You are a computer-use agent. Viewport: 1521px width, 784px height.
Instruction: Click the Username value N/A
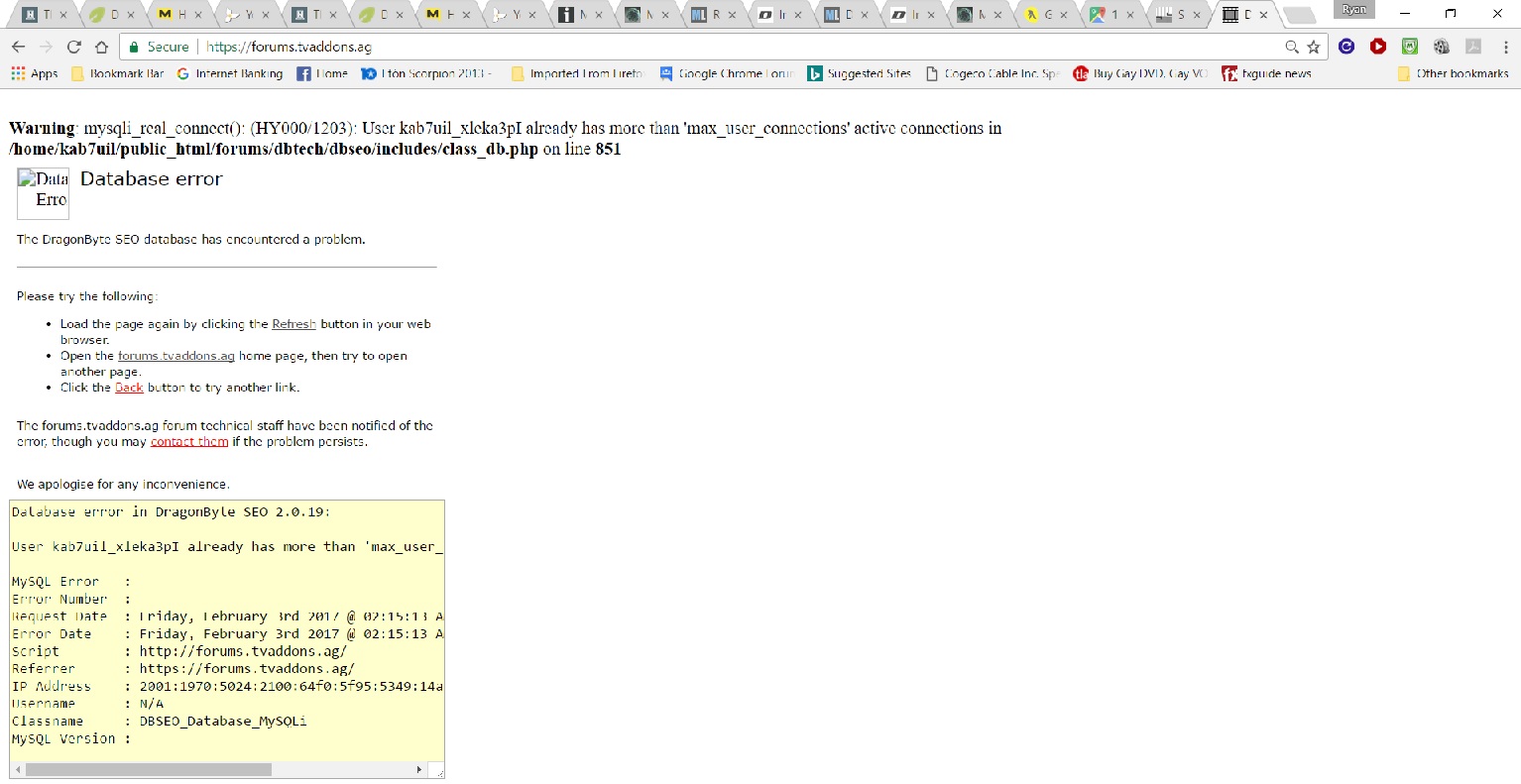(152, 704)
